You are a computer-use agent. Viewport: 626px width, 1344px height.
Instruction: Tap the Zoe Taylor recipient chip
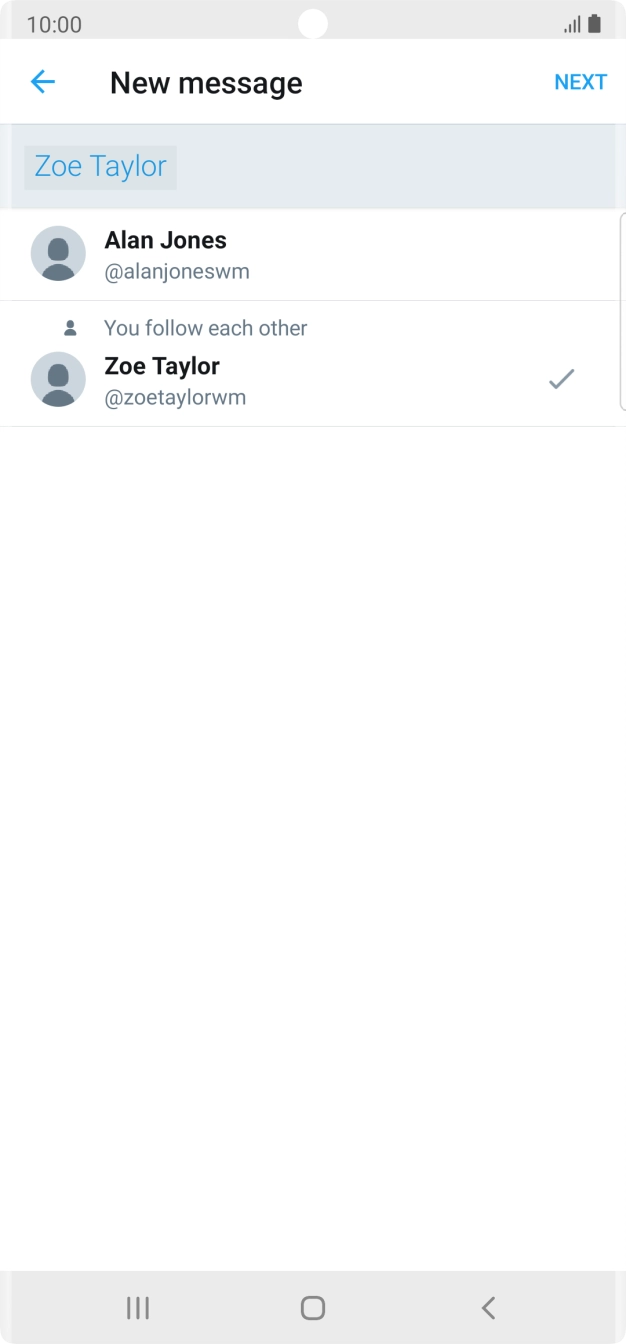[x=100, y=167]
